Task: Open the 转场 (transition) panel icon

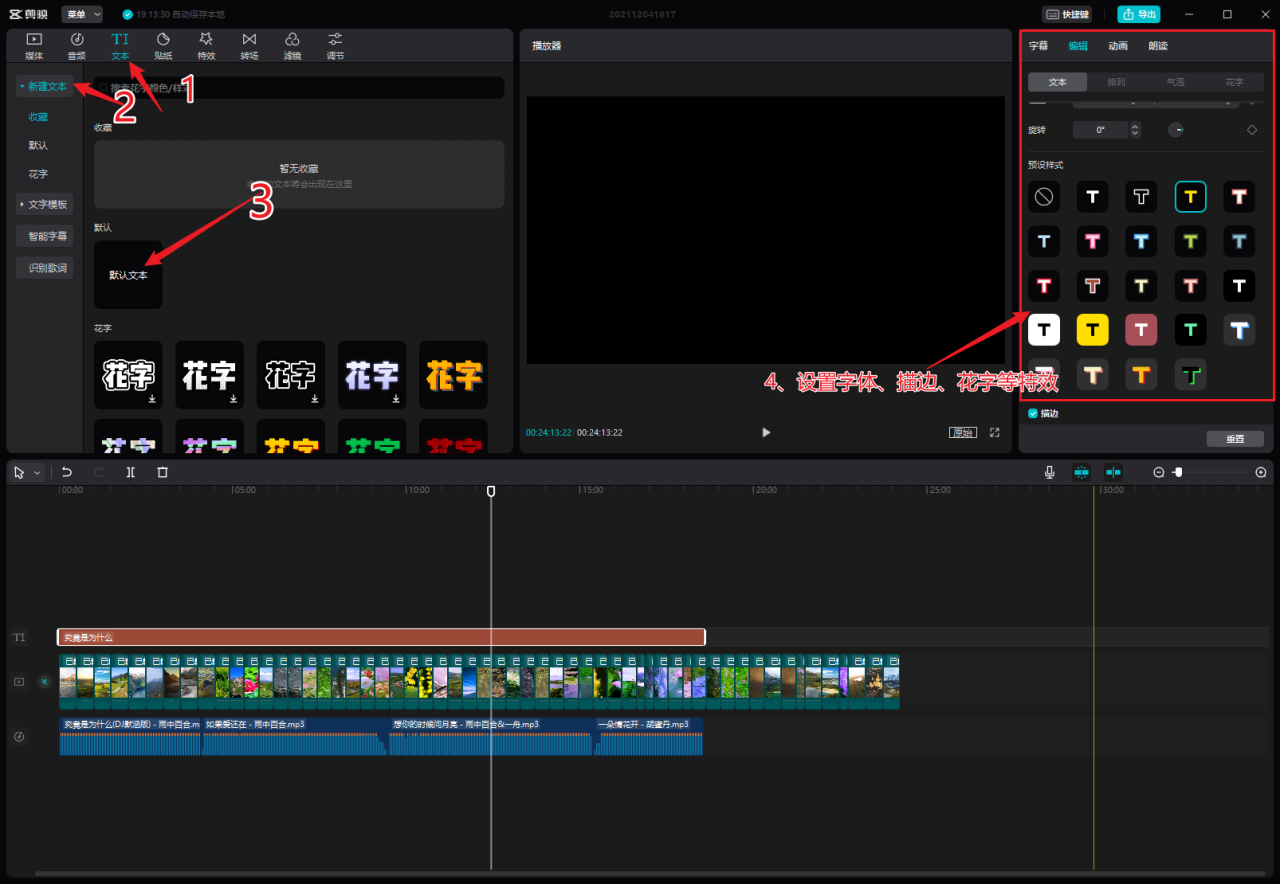Action: point(249,45)
